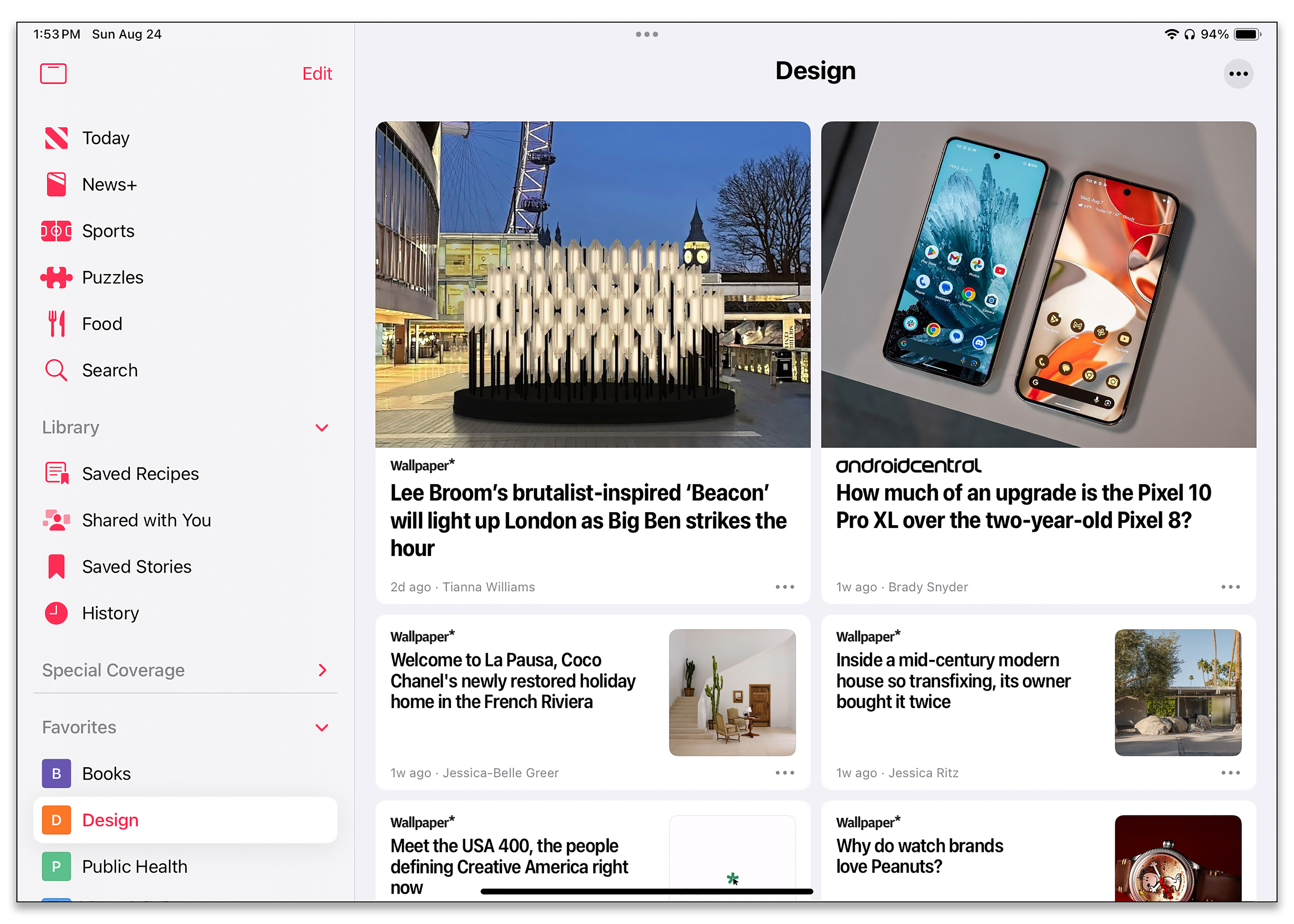
Task: Select Saved Stories label in sidebar
Action: [x=137, y=567]
